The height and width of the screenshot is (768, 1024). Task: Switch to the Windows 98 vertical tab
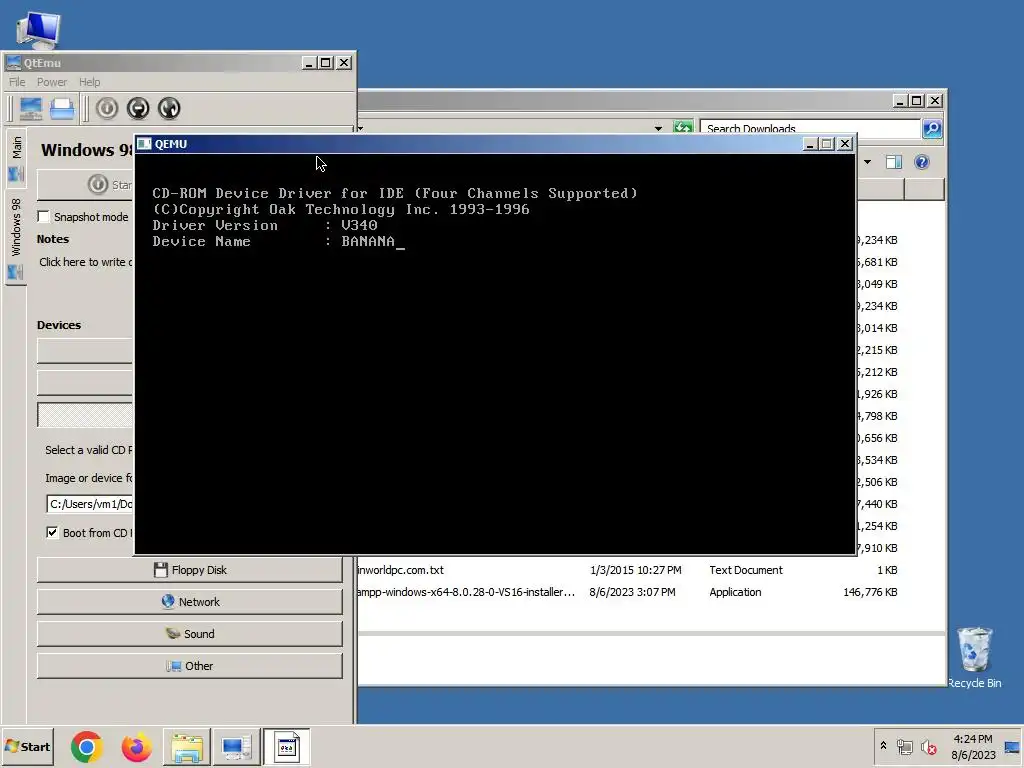pos(16,238)
